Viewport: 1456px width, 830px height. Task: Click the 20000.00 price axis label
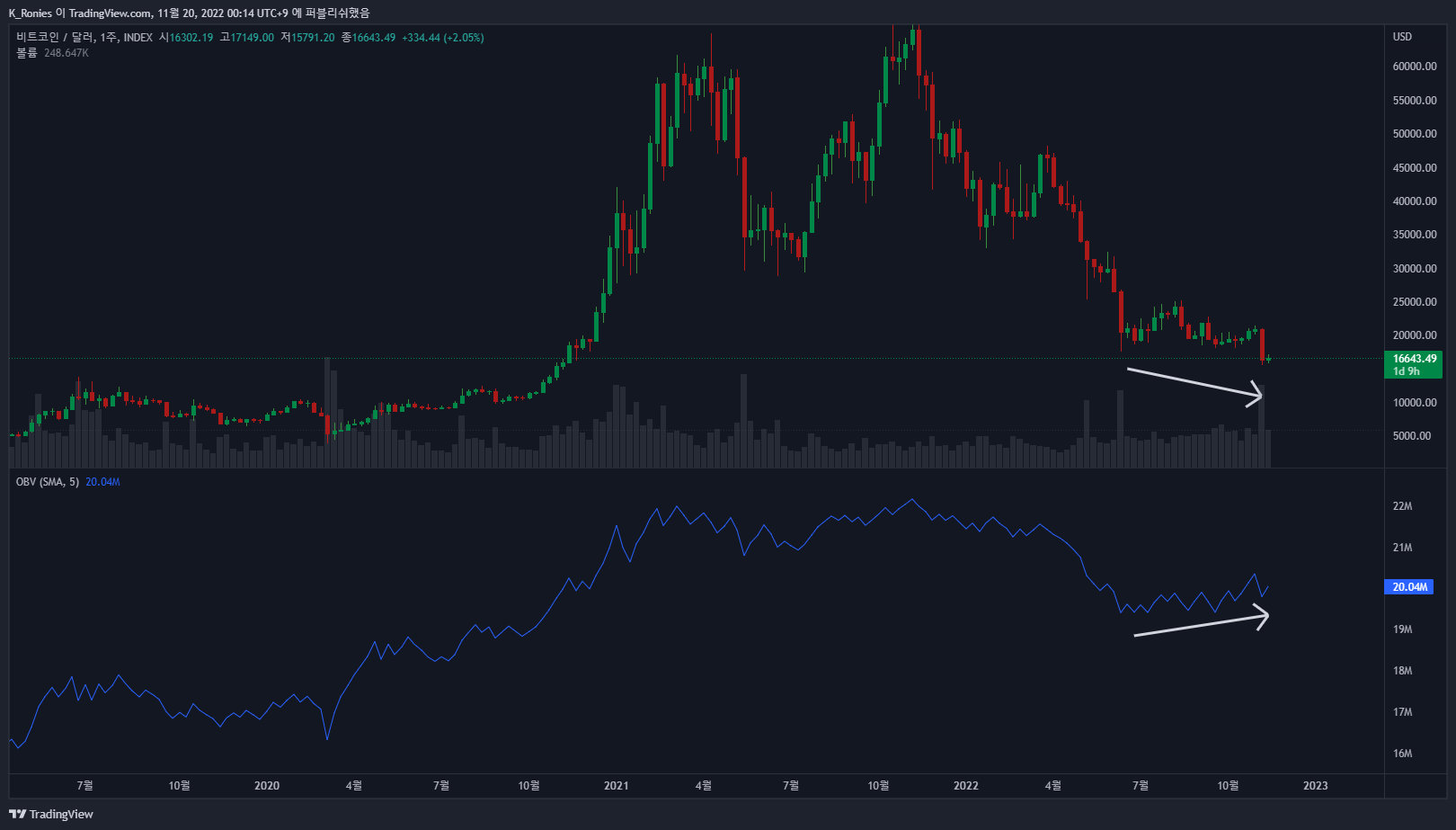1415,335
